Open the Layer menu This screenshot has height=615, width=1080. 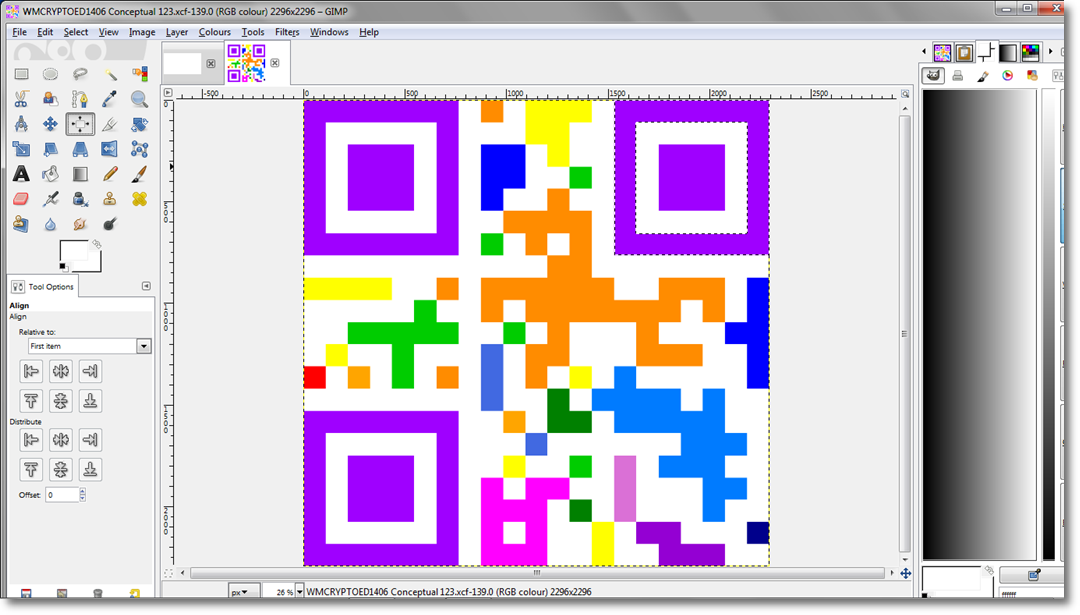point(176,32)
